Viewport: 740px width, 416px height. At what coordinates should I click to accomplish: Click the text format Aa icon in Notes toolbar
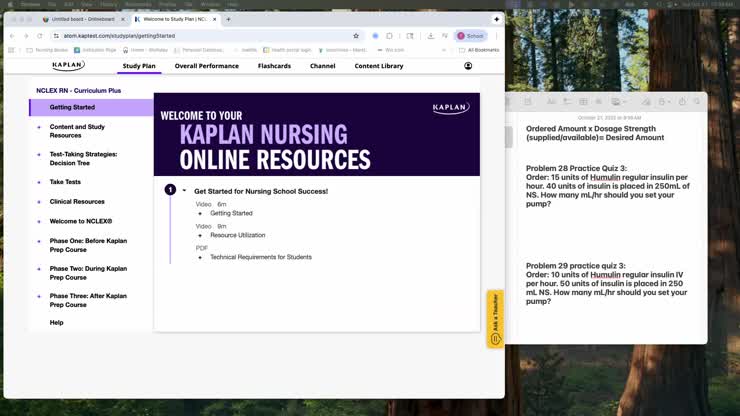click(551, 102)
